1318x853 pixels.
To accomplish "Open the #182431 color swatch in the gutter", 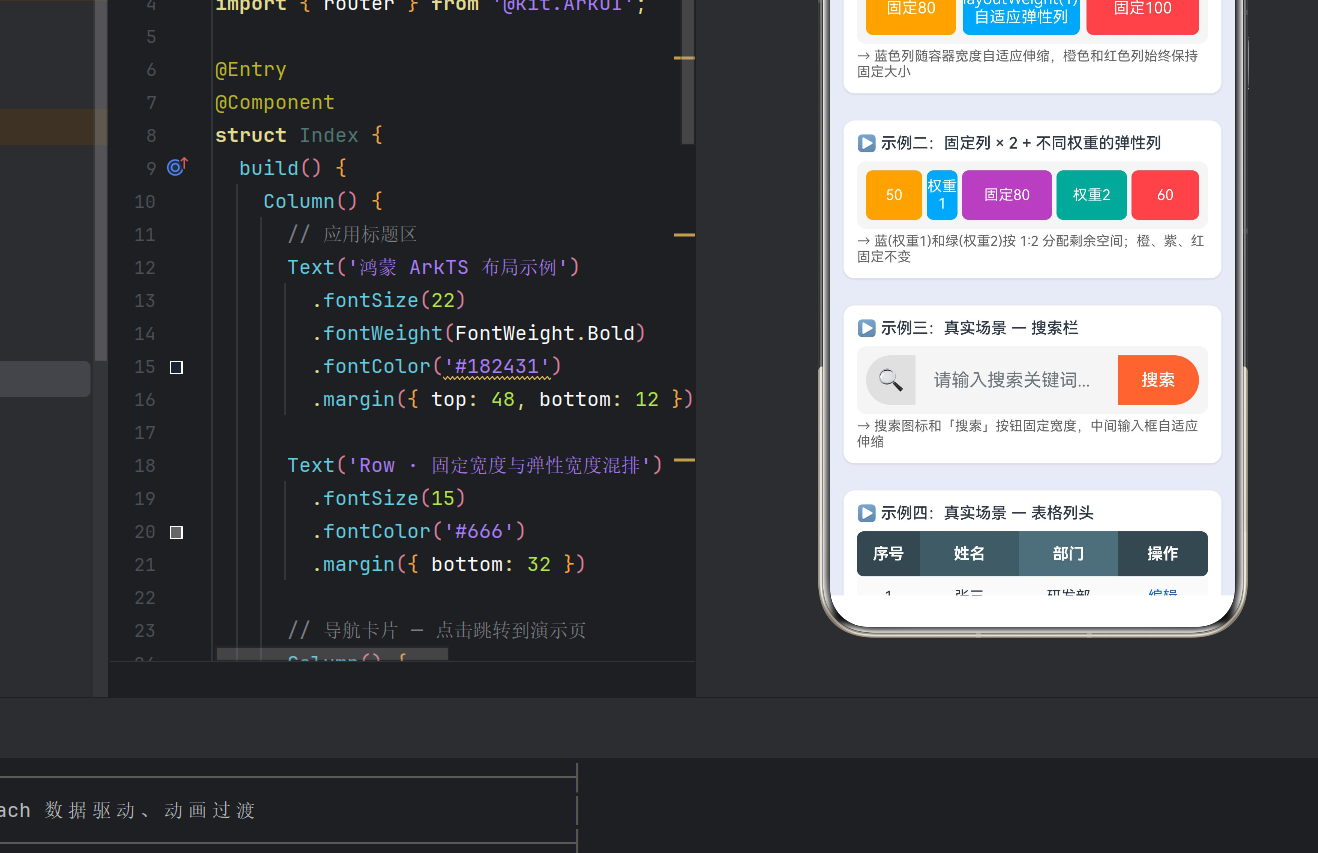I will coord(176,367).
